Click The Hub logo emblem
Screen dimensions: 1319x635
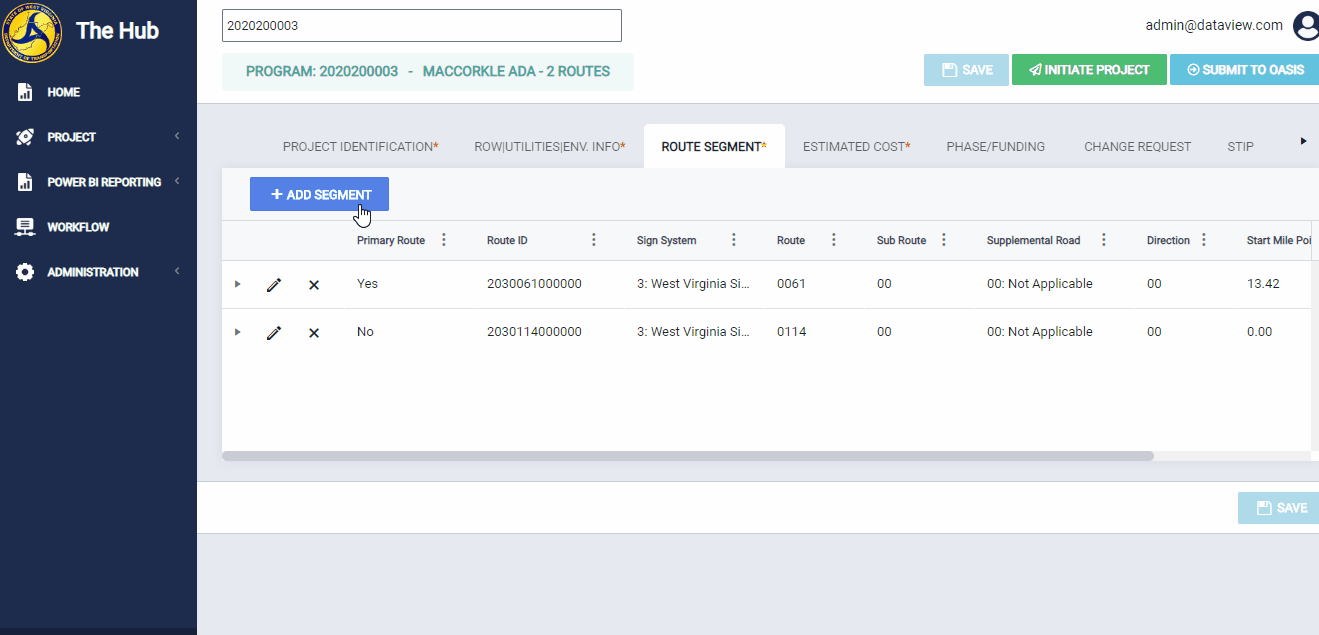click(x=32, y=31)
